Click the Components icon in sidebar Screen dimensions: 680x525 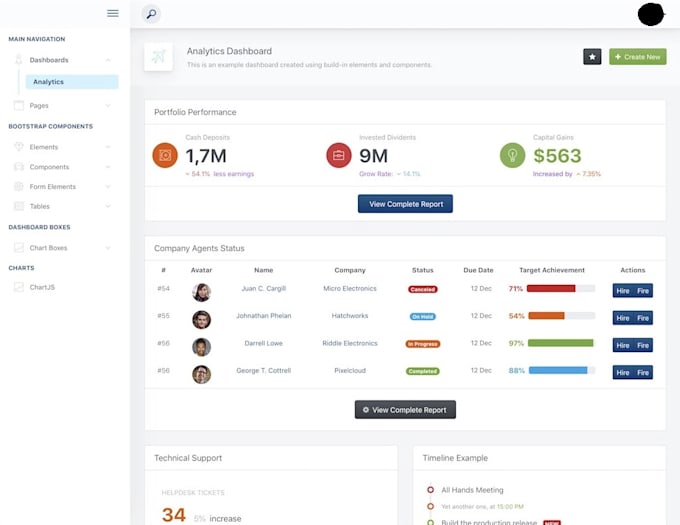pos(19,167)
